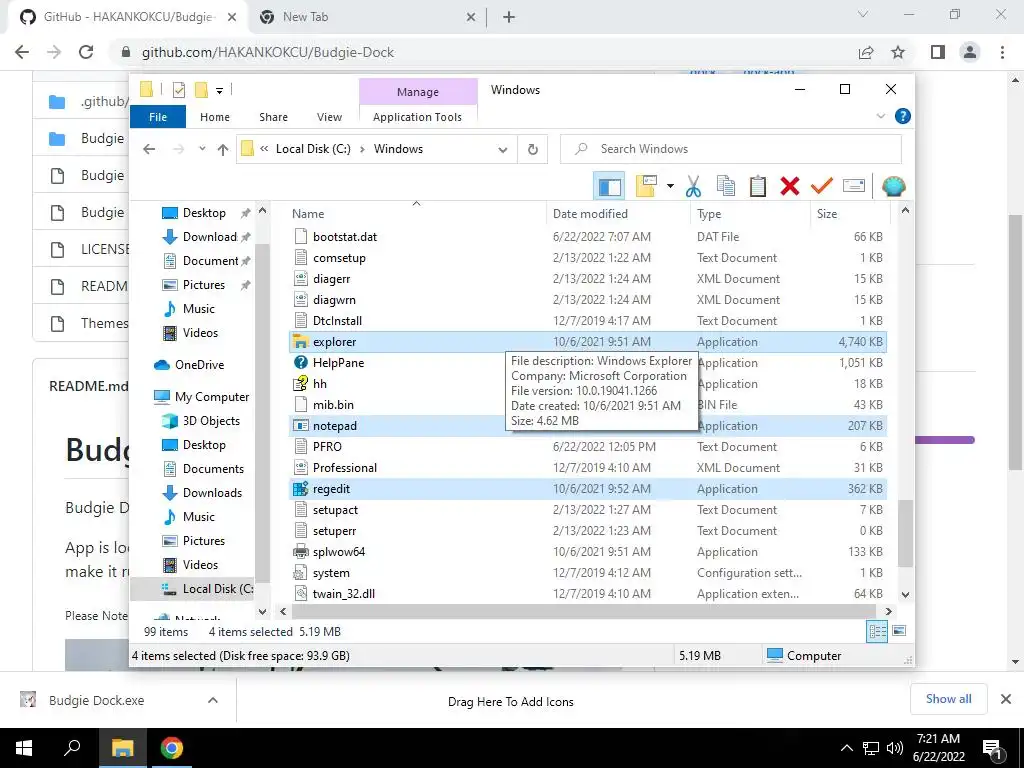
Task: Click the Properties quick access icon
Action: 178,90
